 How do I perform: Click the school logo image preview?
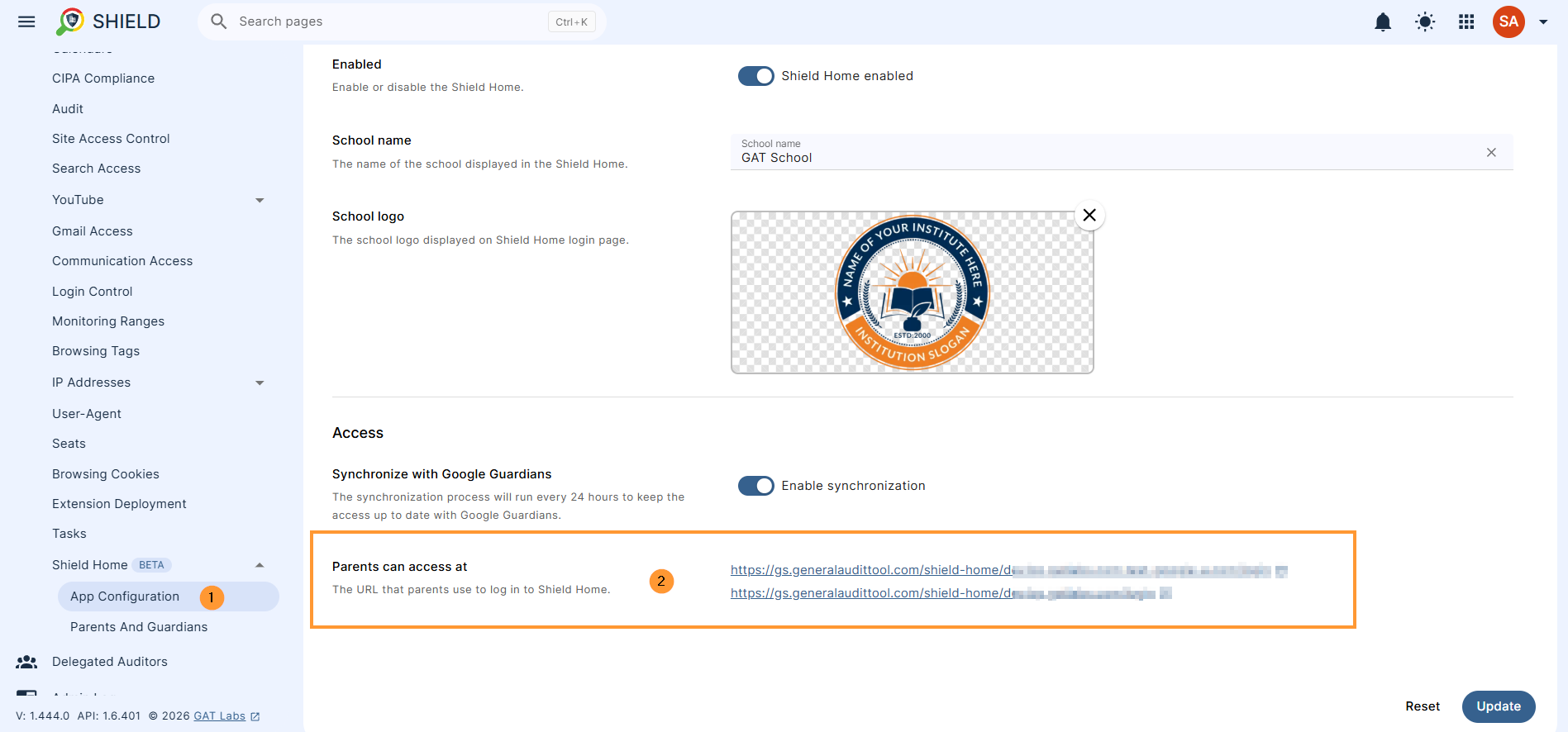913,292
